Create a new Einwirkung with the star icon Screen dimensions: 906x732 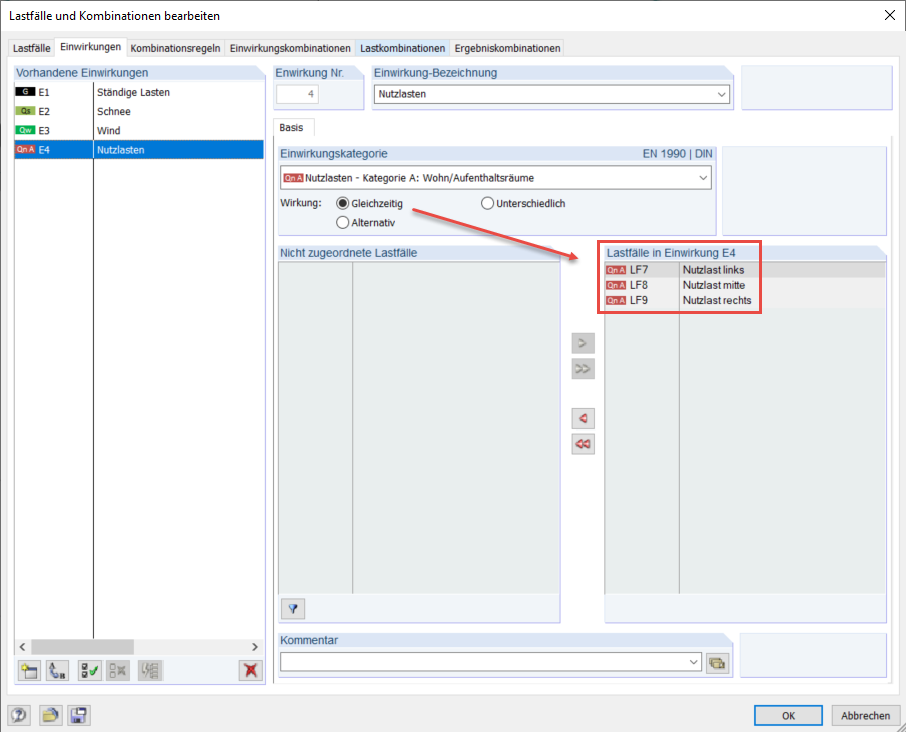(x=29, y=670)
